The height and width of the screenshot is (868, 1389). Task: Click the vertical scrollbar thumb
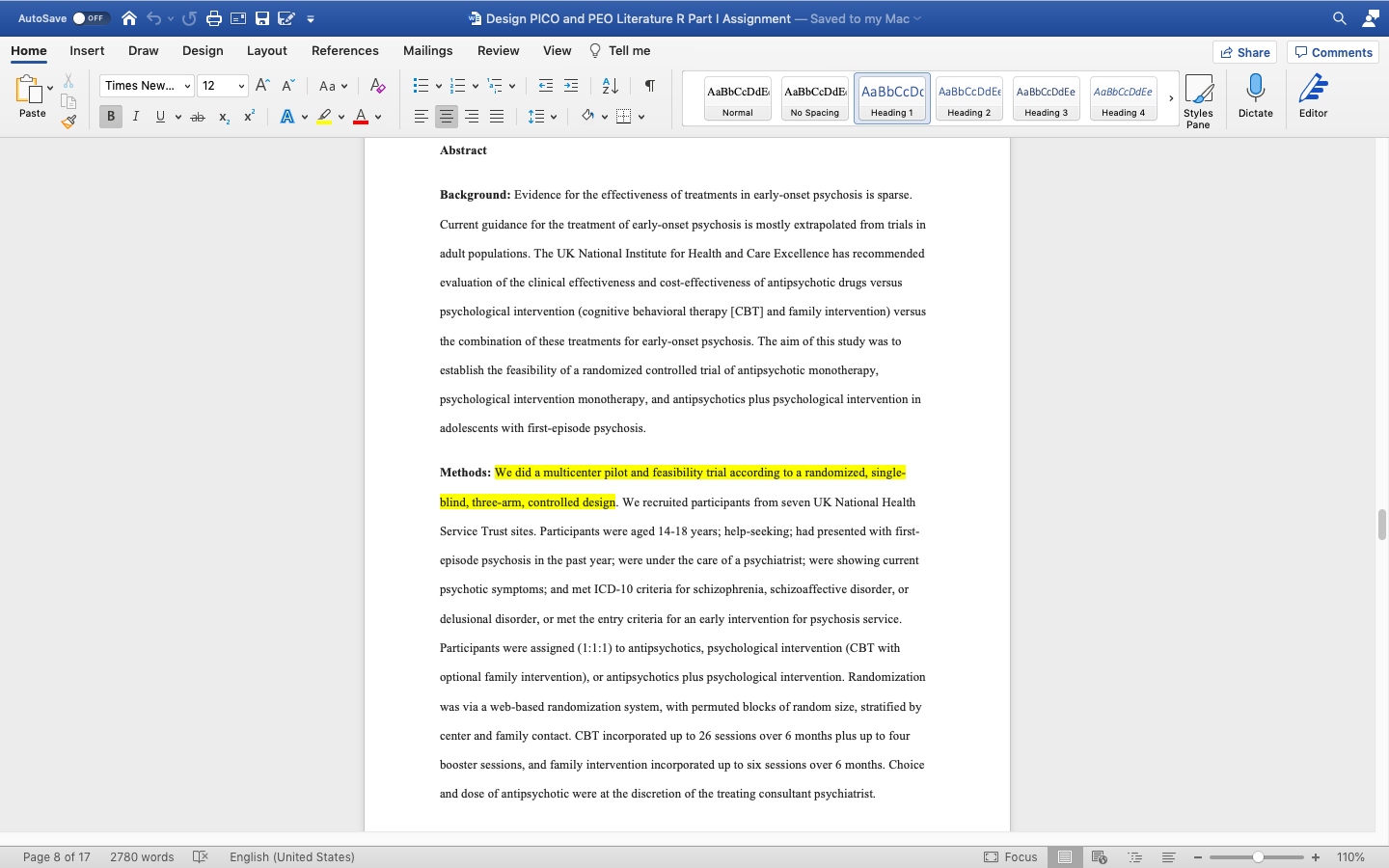(1381, 525)
